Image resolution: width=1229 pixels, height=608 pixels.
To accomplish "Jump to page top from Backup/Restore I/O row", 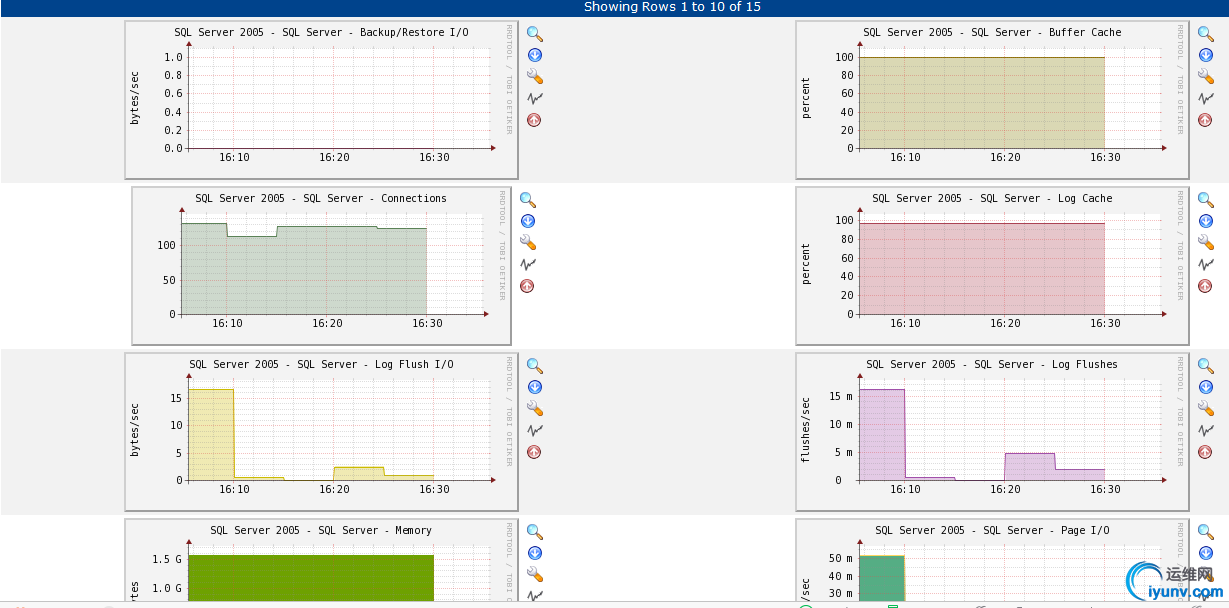I will pyautogui.click(x=535, y=120).
